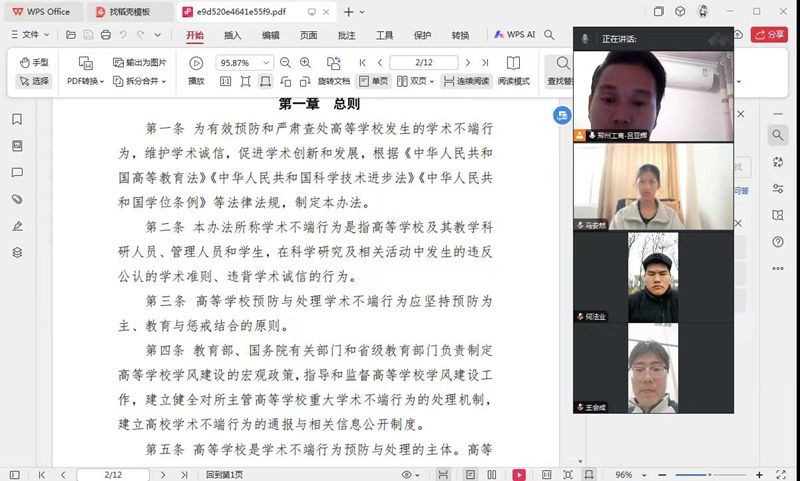This screenshot has height=481, width=800.
Task: Select the Hand (手型) tool
Action: 34,63
